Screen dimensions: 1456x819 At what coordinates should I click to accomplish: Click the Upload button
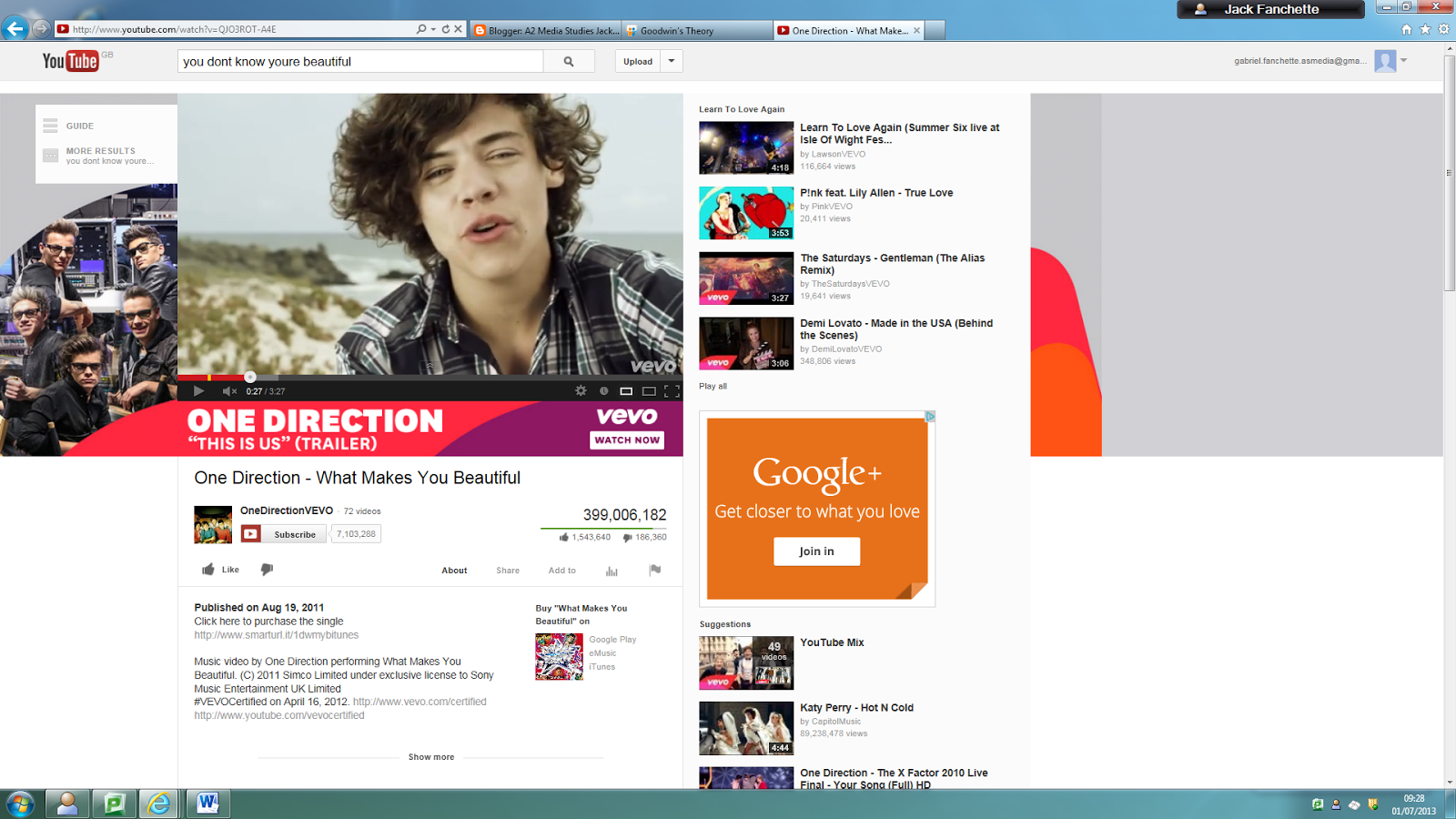pyautogui.click(x=638, y=61)
